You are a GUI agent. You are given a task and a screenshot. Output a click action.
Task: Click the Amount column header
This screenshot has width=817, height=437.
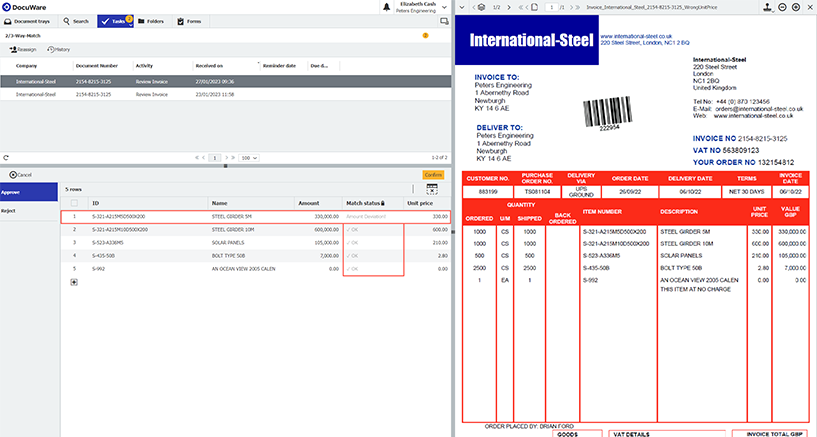[x=308, y=203]
